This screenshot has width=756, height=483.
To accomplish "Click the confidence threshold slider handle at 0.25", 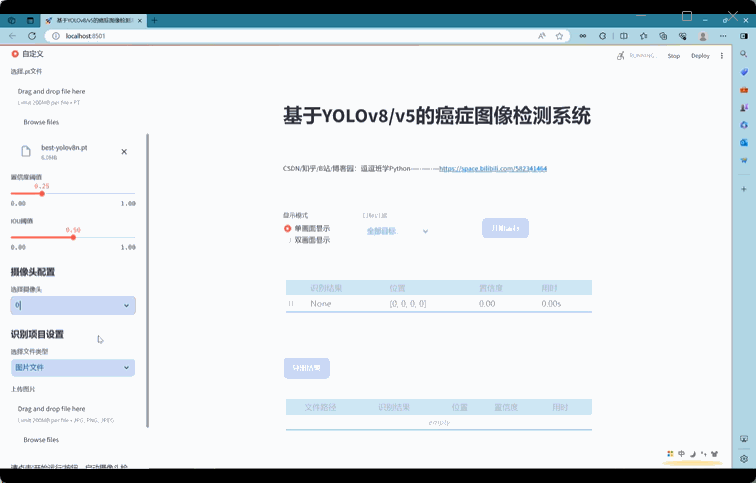I will [42, 193].
